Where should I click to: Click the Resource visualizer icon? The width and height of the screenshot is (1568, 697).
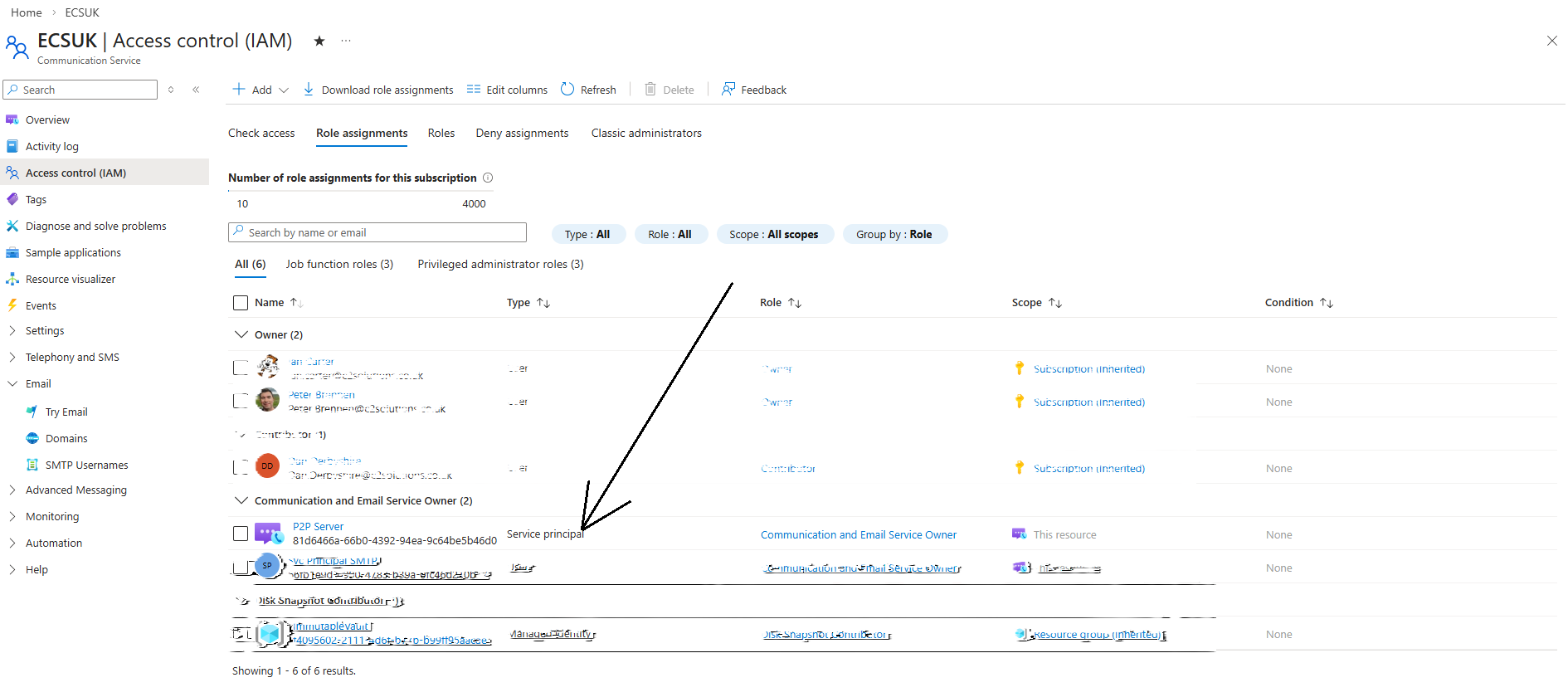12,279
